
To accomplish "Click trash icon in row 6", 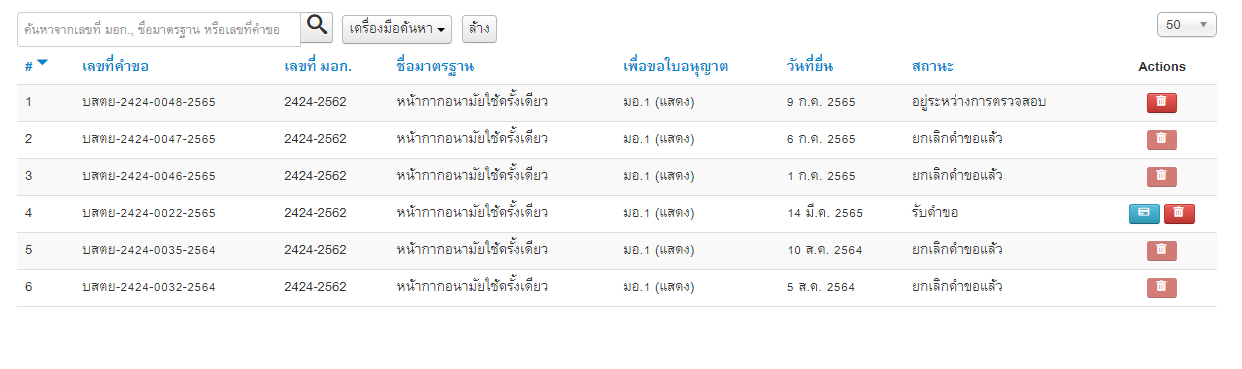I will tap(1161, 287).
